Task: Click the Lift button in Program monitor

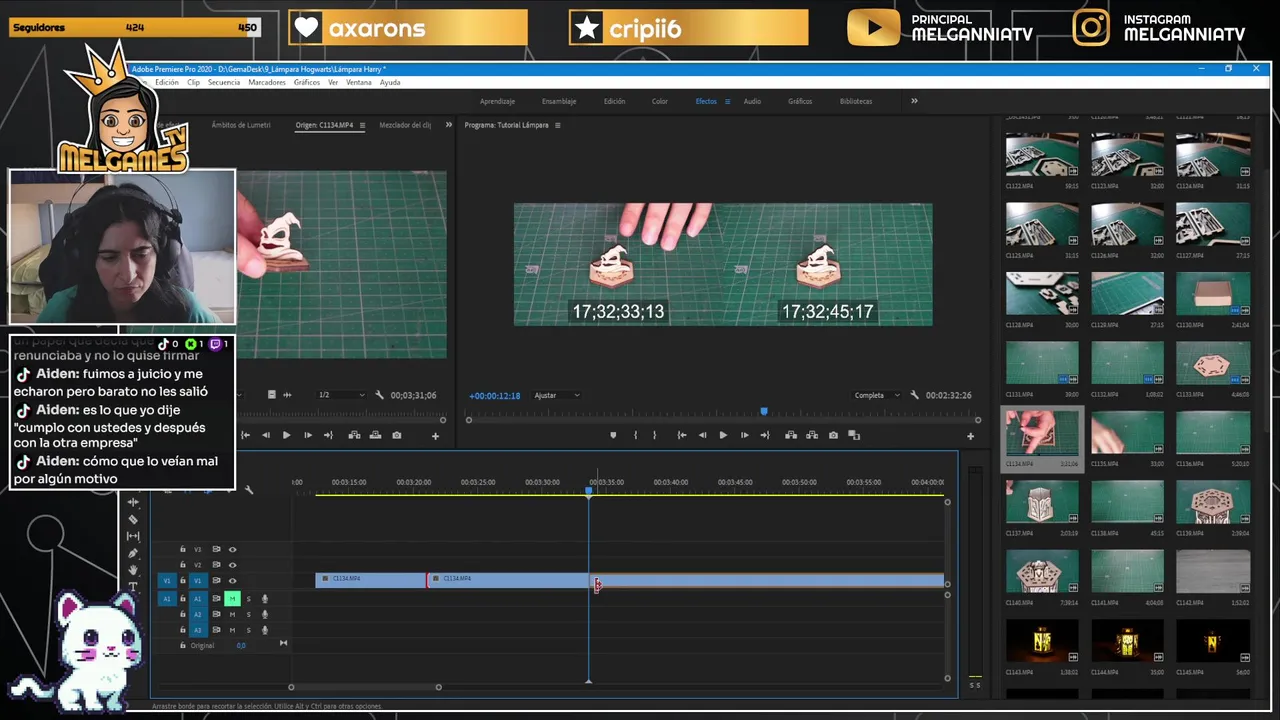Action: (791, 435)
